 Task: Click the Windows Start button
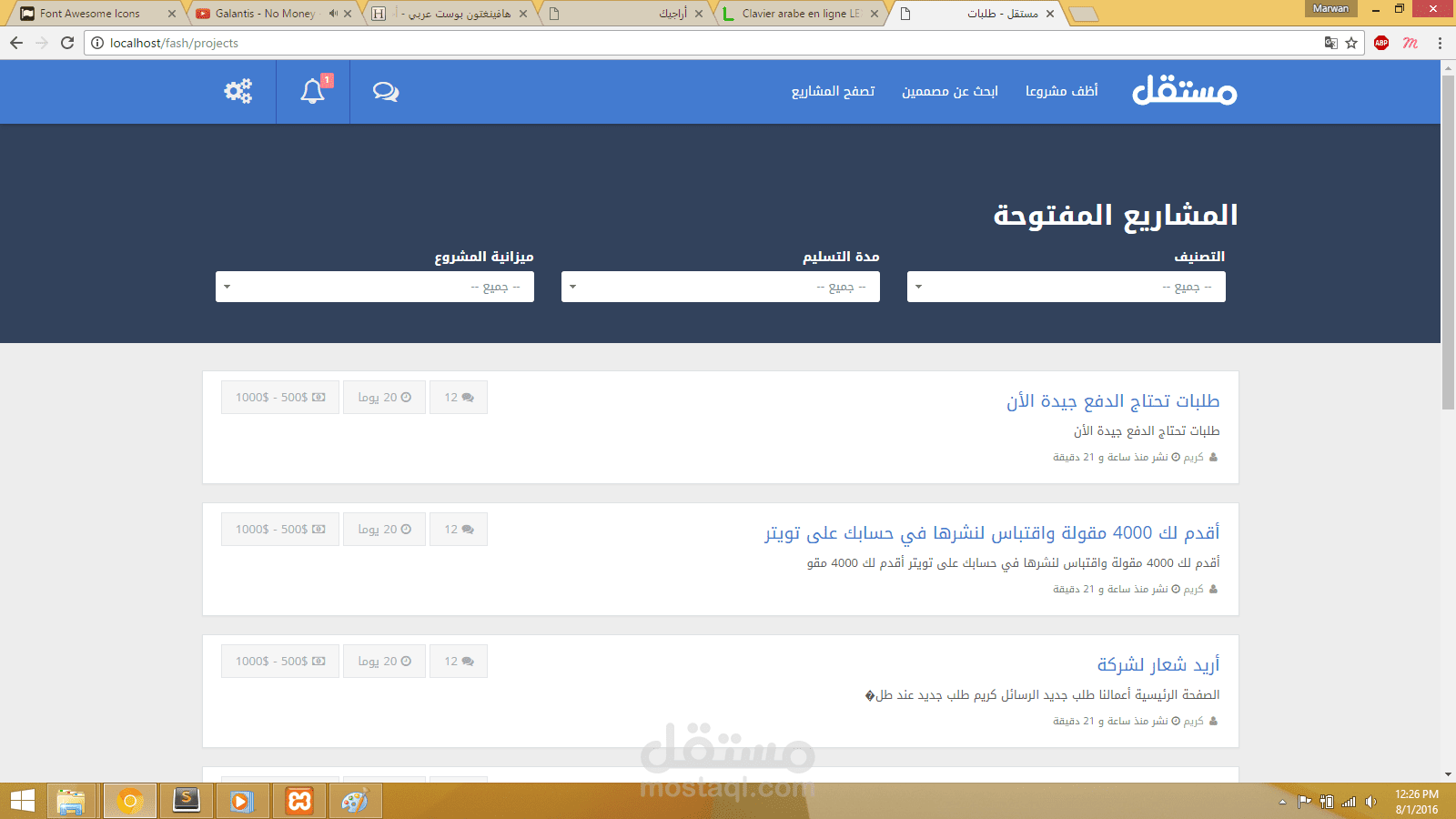click(22, 801)
